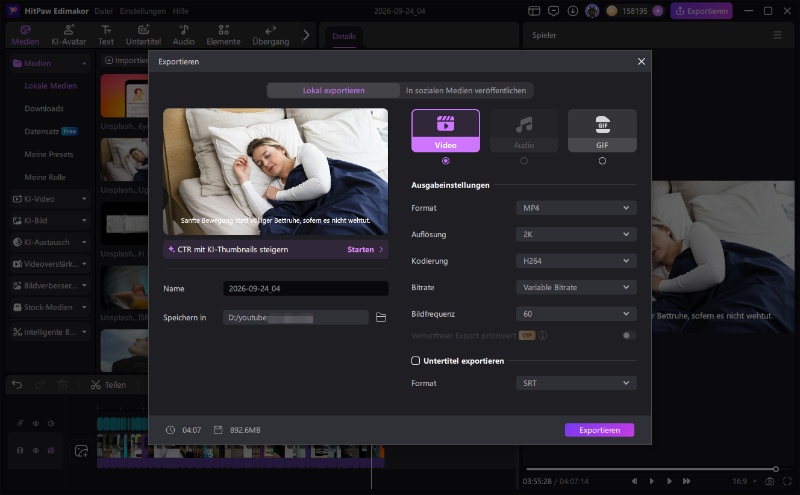Mute the upper timeline track

51,423
